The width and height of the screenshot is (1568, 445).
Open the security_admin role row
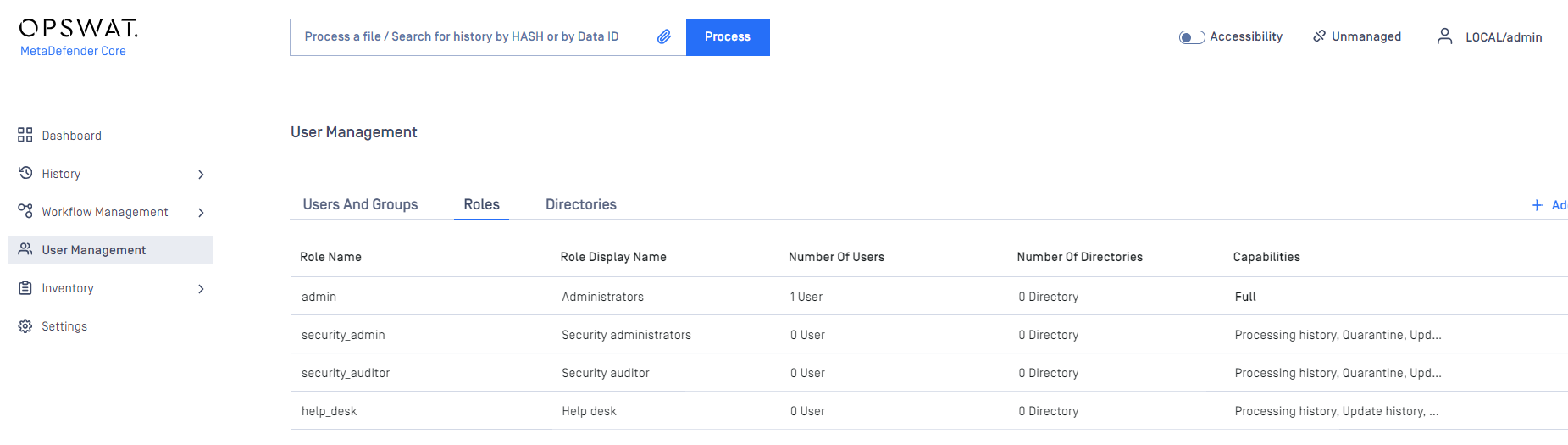click(928, 335)
